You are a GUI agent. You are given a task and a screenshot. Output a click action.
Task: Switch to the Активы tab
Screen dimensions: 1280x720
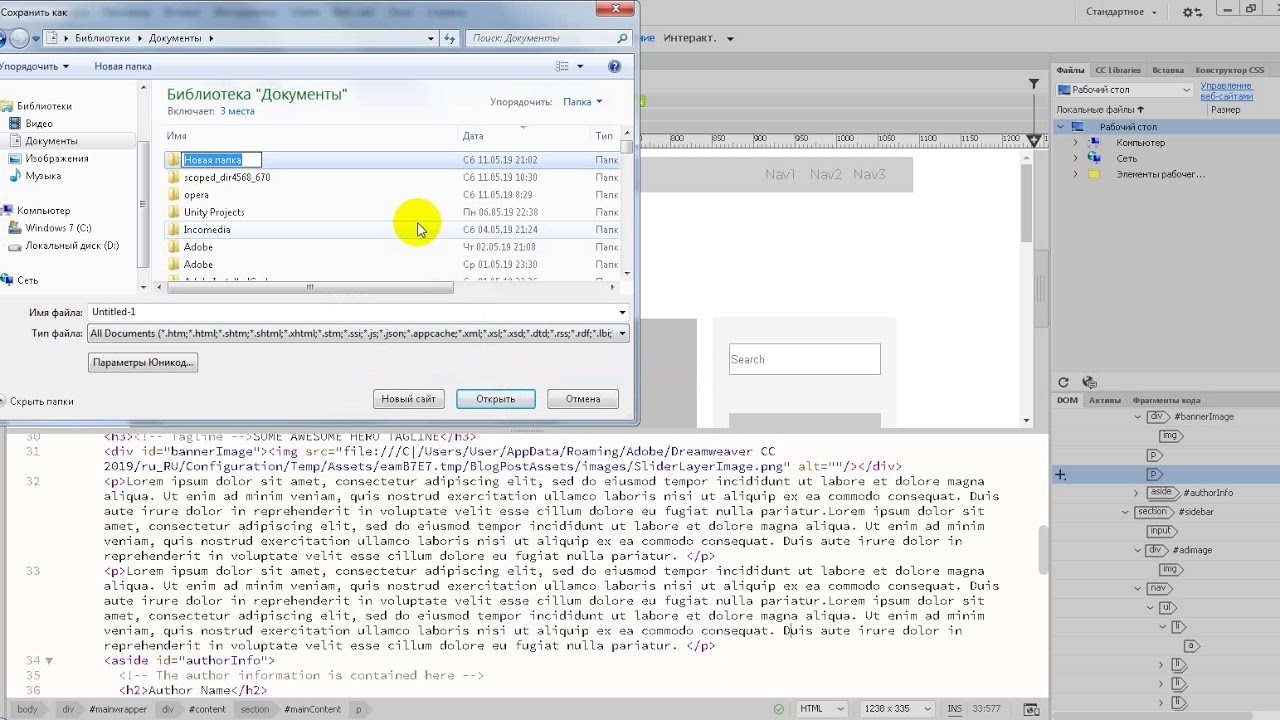coord(1105,400)
